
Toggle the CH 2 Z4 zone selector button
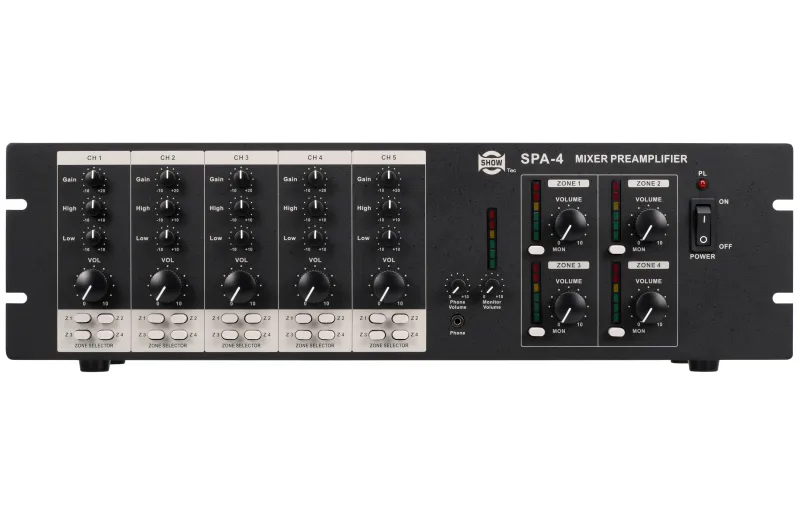[179, 335]
